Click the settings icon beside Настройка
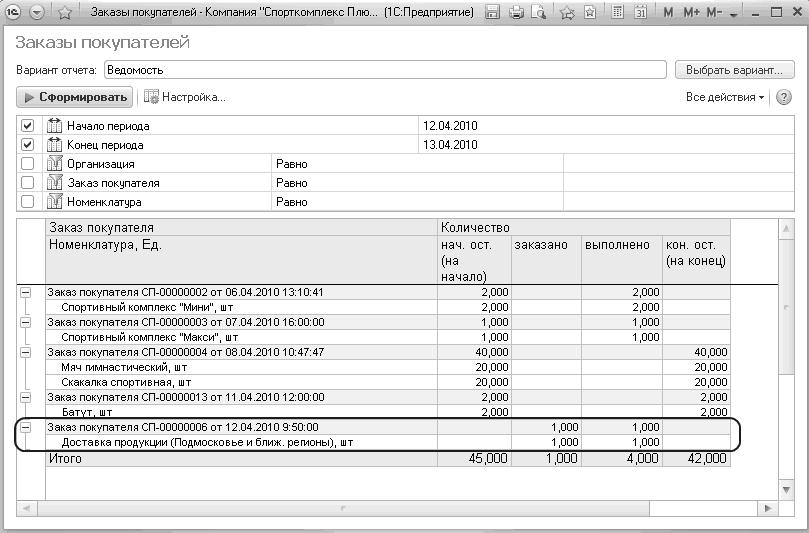 [151, 96]
